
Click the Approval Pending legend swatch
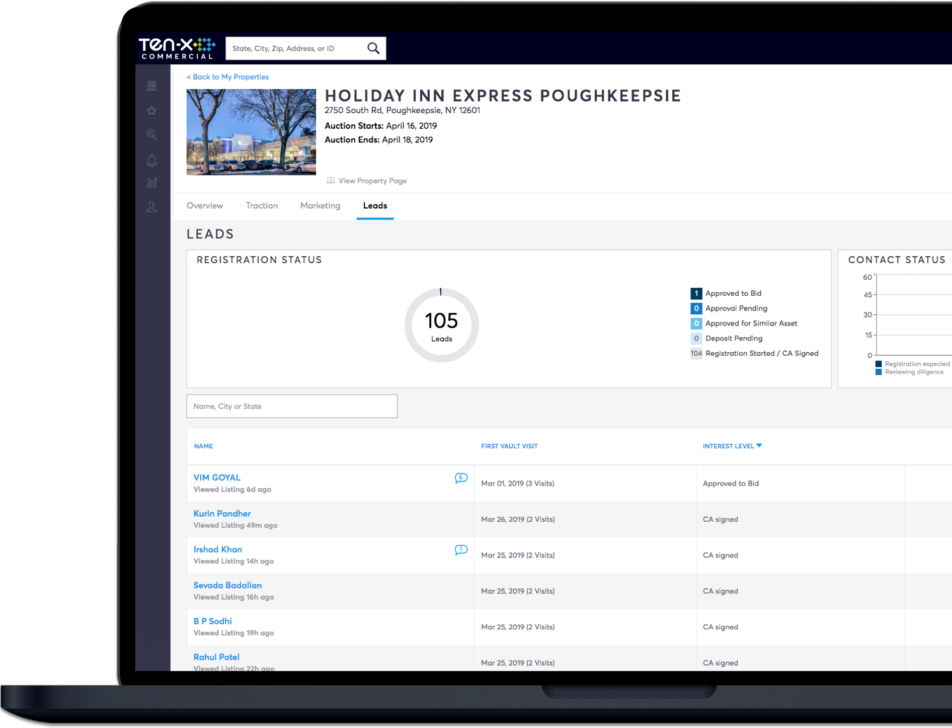696,308
